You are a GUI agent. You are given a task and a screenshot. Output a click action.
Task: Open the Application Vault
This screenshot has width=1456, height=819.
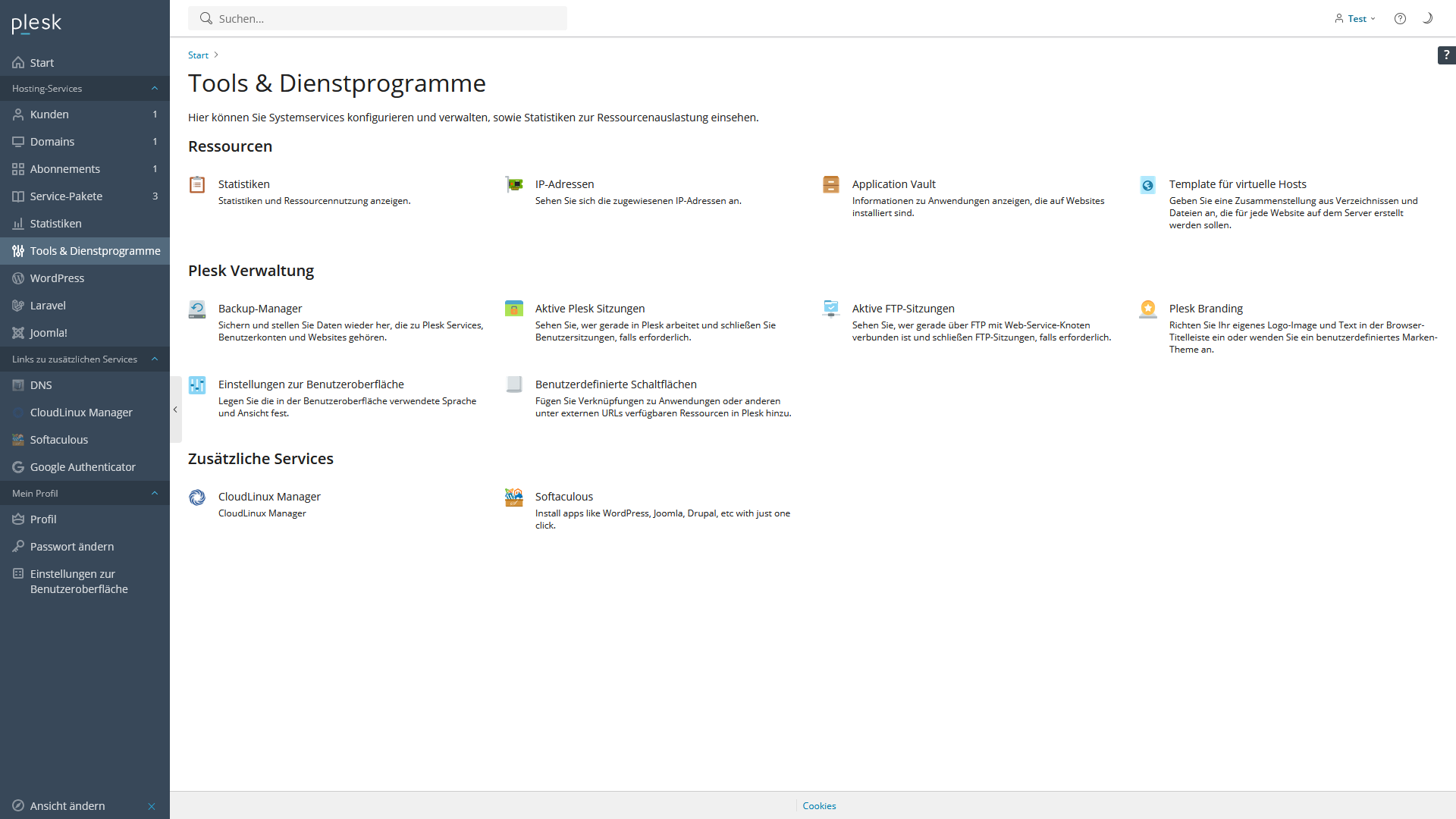(893, 184)
